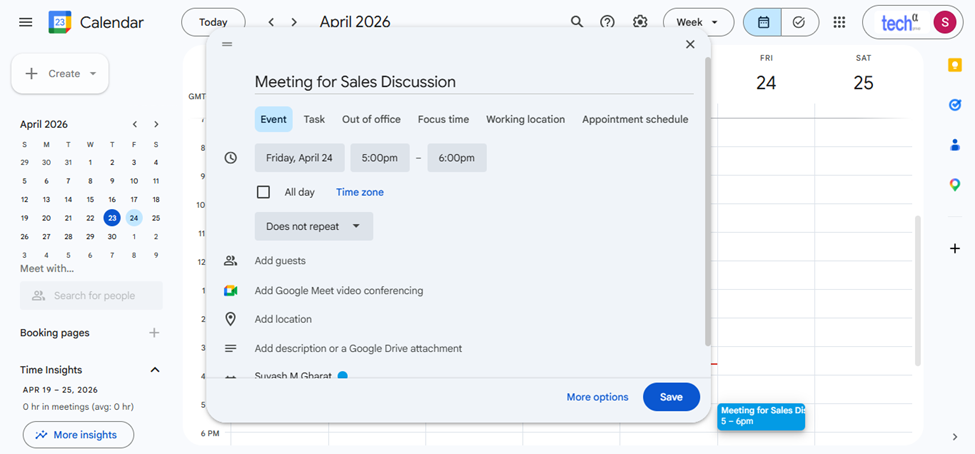Open More insights button
Image resolution: width=975 pixels, height=454 pixels.
(78, 435)
